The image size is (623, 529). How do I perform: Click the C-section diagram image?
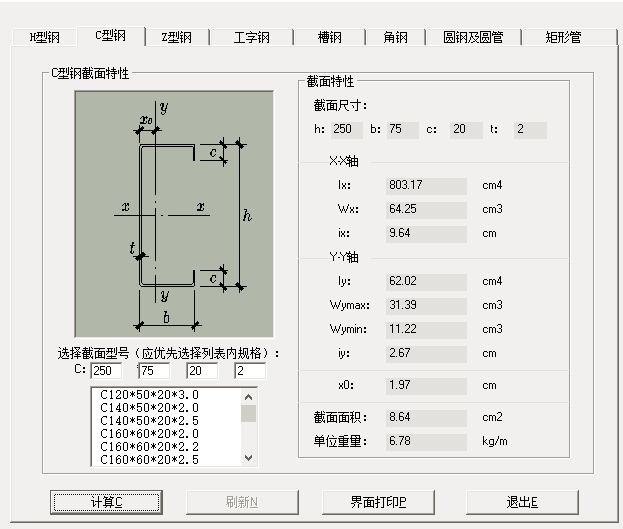174,214
